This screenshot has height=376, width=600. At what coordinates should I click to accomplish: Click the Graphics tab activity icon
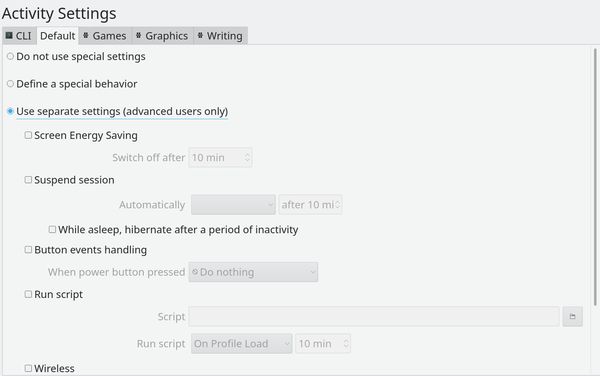(139, 36)
